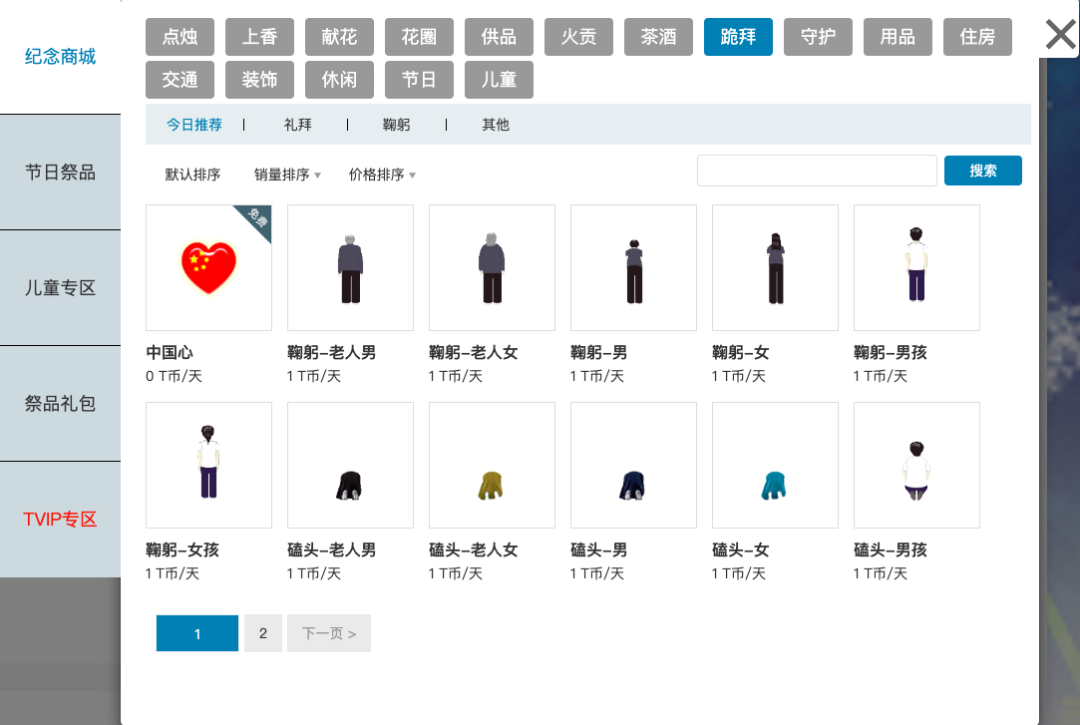
Task: Click the 下一页 next page button
Action: click(329, 633)
